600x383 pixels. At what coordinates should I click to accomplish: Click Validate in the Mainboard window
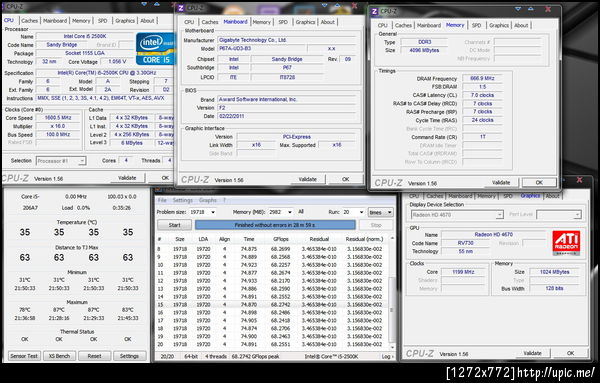coord(307,179)
